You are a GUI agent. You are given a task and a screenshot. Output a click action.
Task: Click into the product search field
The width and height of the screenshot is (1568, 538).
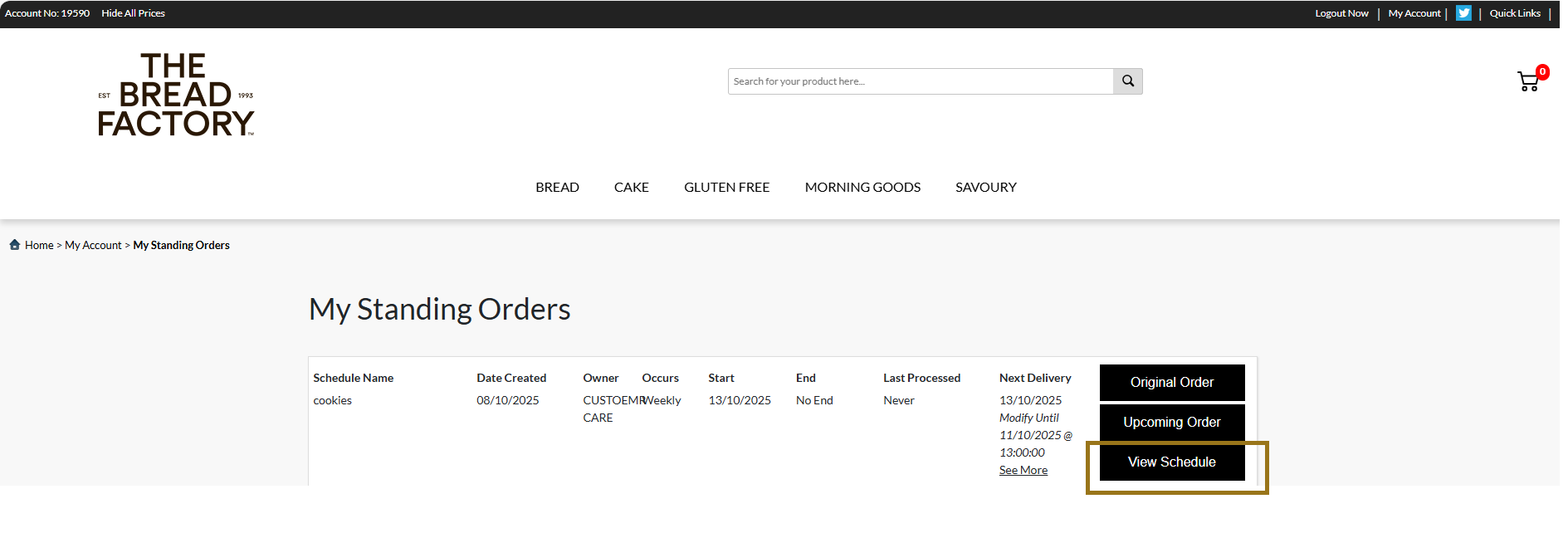pyautogui.click(x=921, y=81)
